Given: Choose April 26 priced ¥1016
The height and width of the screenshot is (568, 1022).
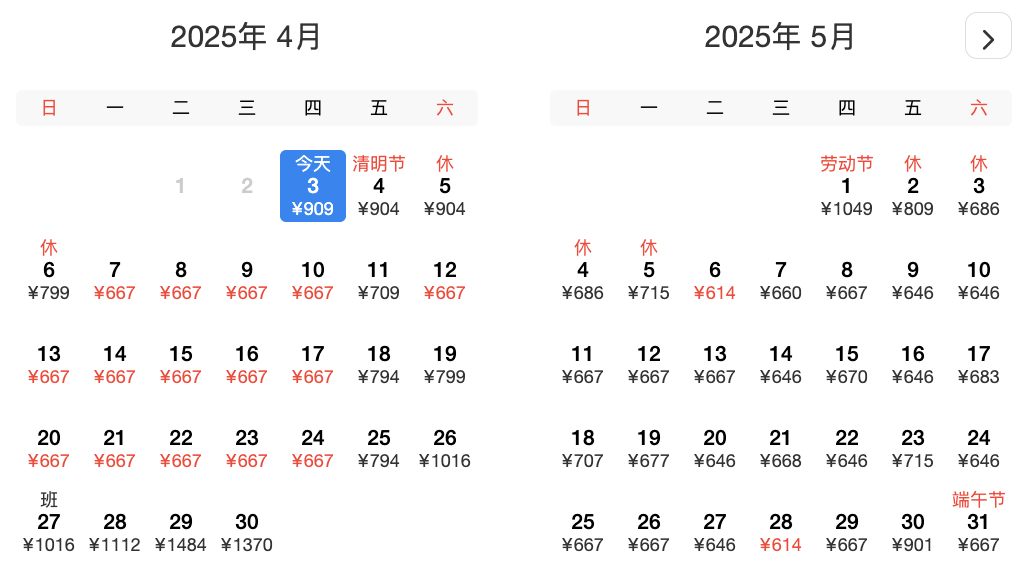Looking at the screenshot, I should click(445, 449).
